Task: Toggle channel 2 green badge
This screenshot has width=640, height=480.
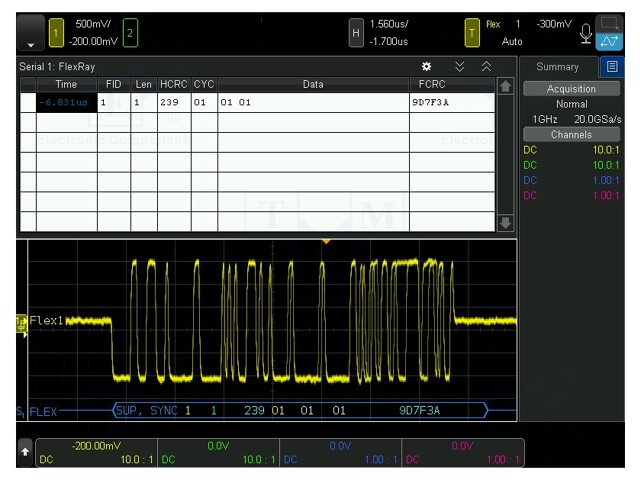Action: [130, 33]
